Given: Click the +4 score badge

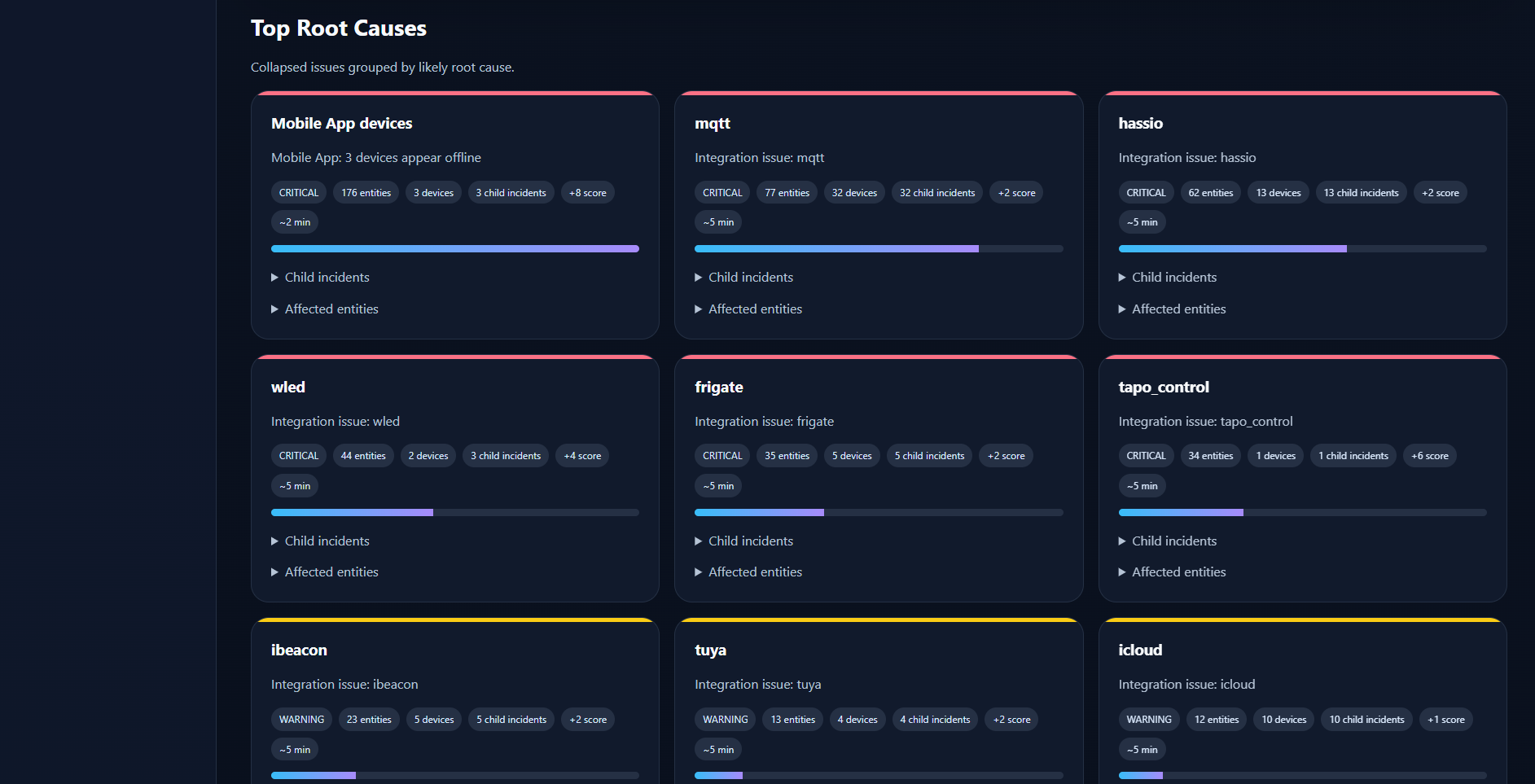Looking at the screenshot, I should tap(583, 456).
